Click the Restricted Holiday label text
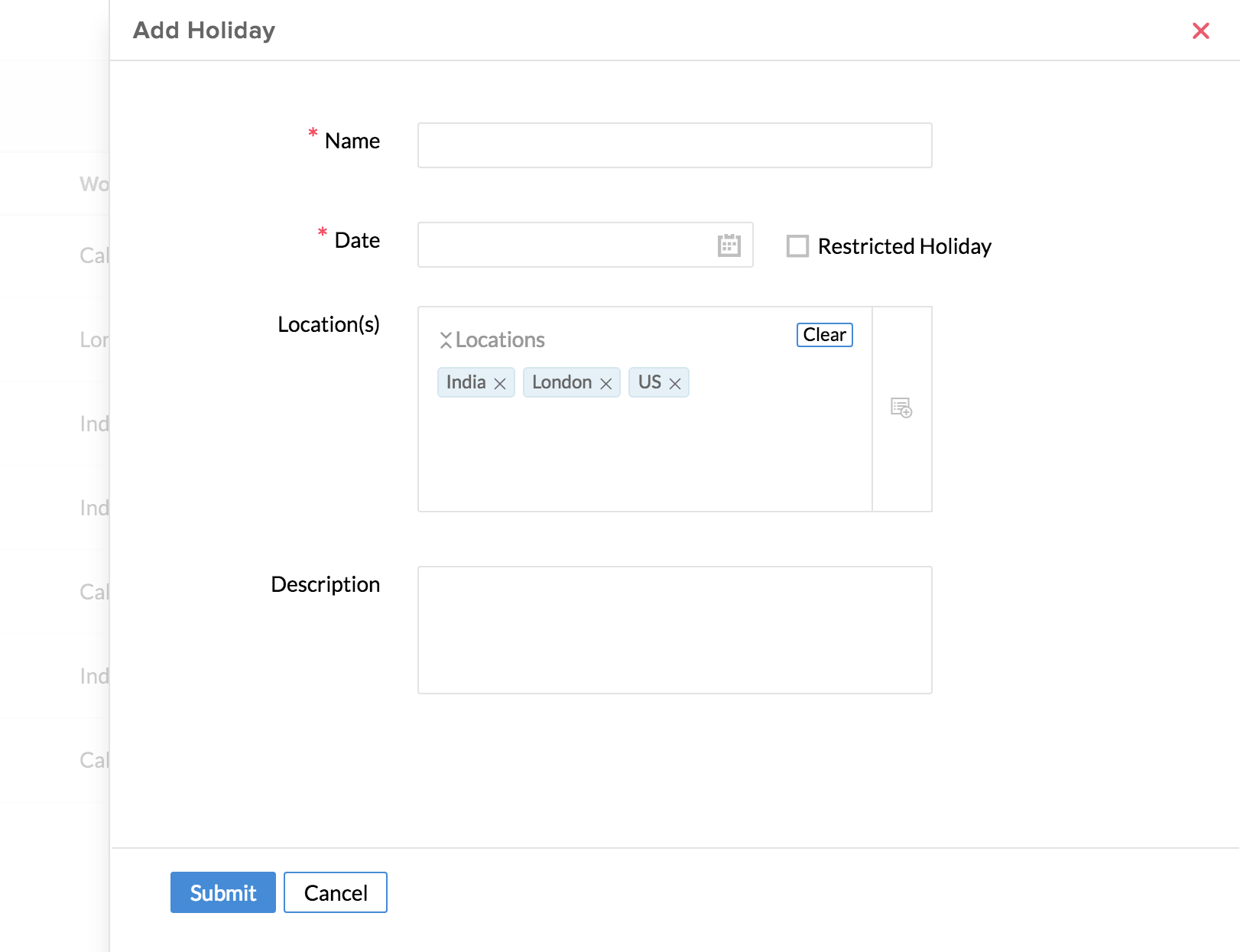1240x952 pixels. 904,246
